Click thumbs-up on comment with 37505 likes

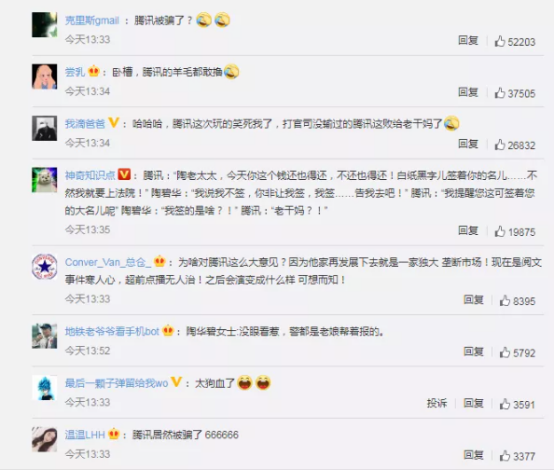point(500,93)
